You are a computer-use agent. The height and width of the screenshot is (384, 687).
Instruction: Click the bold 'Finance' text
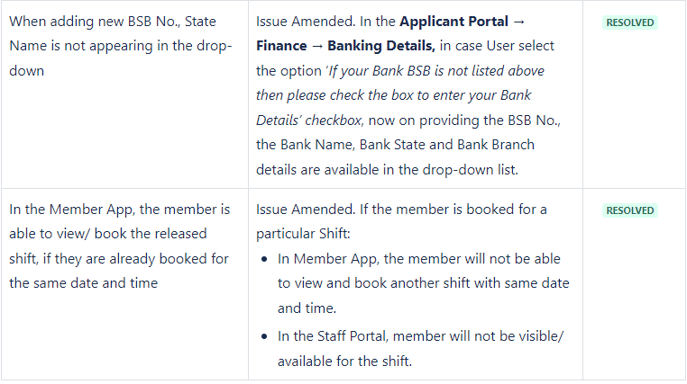281,46
